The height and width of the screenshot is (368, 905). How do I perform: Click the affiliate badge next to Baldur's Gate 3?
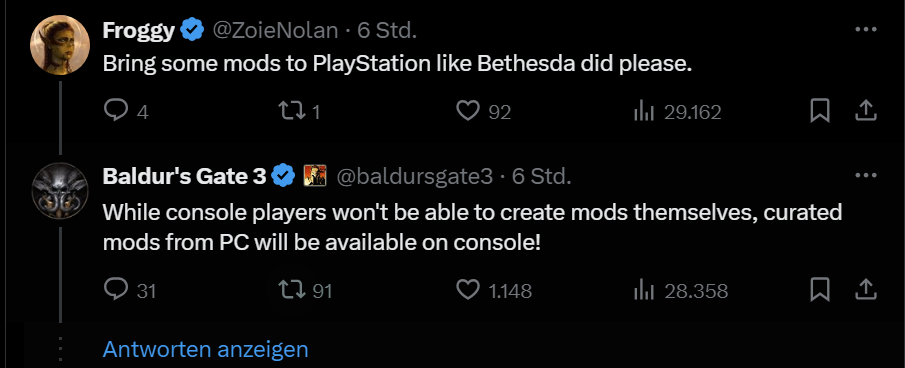click(x=315, y=175)
